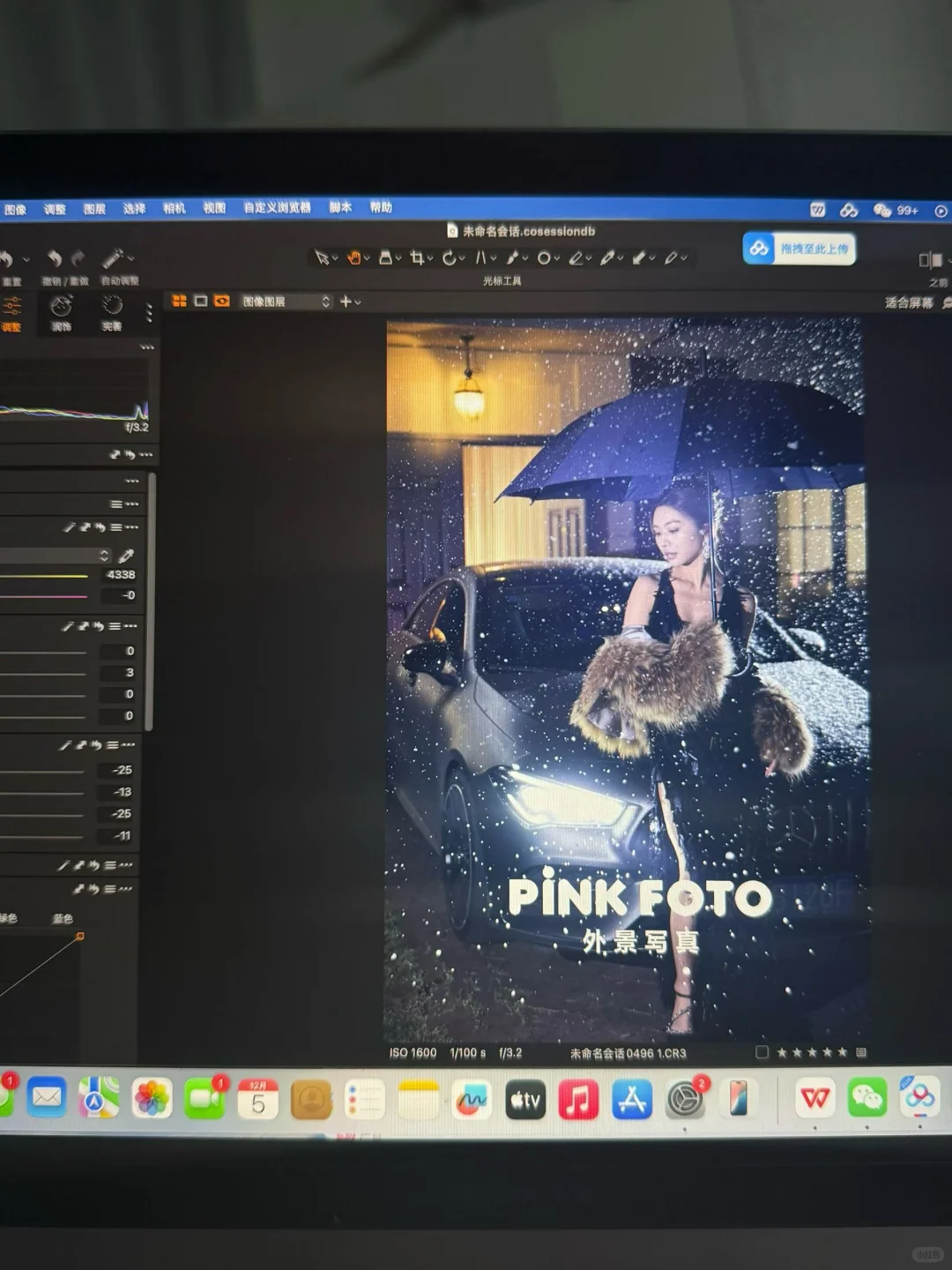Expand the pointer tool dropdown arrow
This screenshot has width=952, height=1270.
click(335, 258)
